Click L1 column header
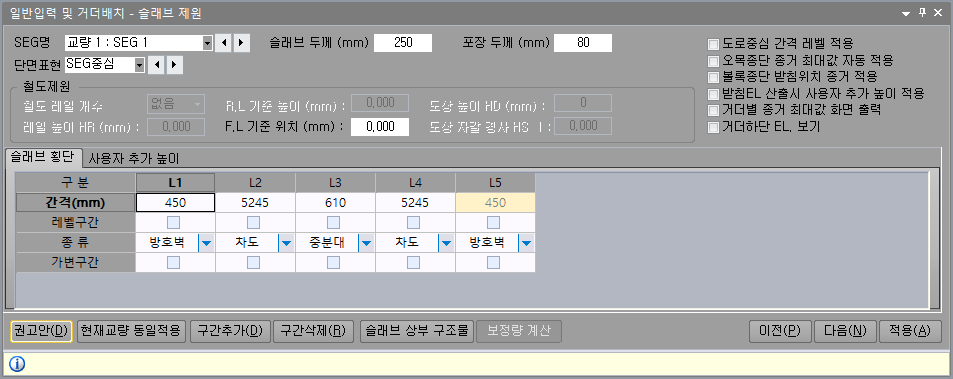 coord(175,182)
